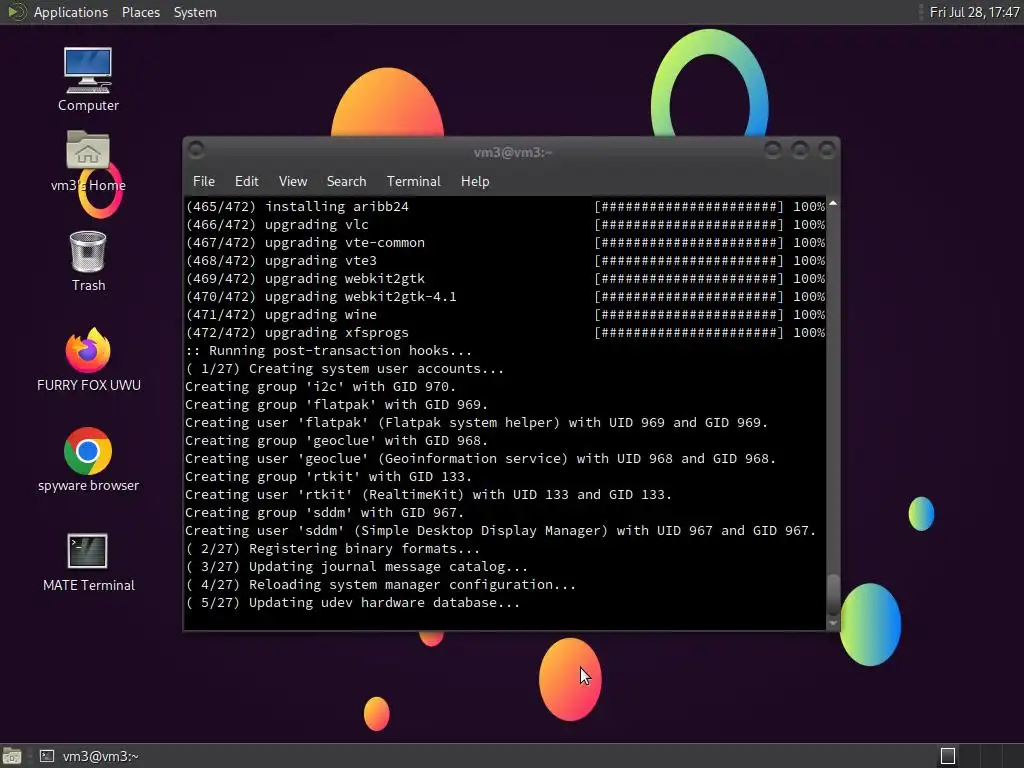Click terminal window menu button at the title bar's left
Viewport: 1024px width, 768px height.
click(x=196, y=151)
